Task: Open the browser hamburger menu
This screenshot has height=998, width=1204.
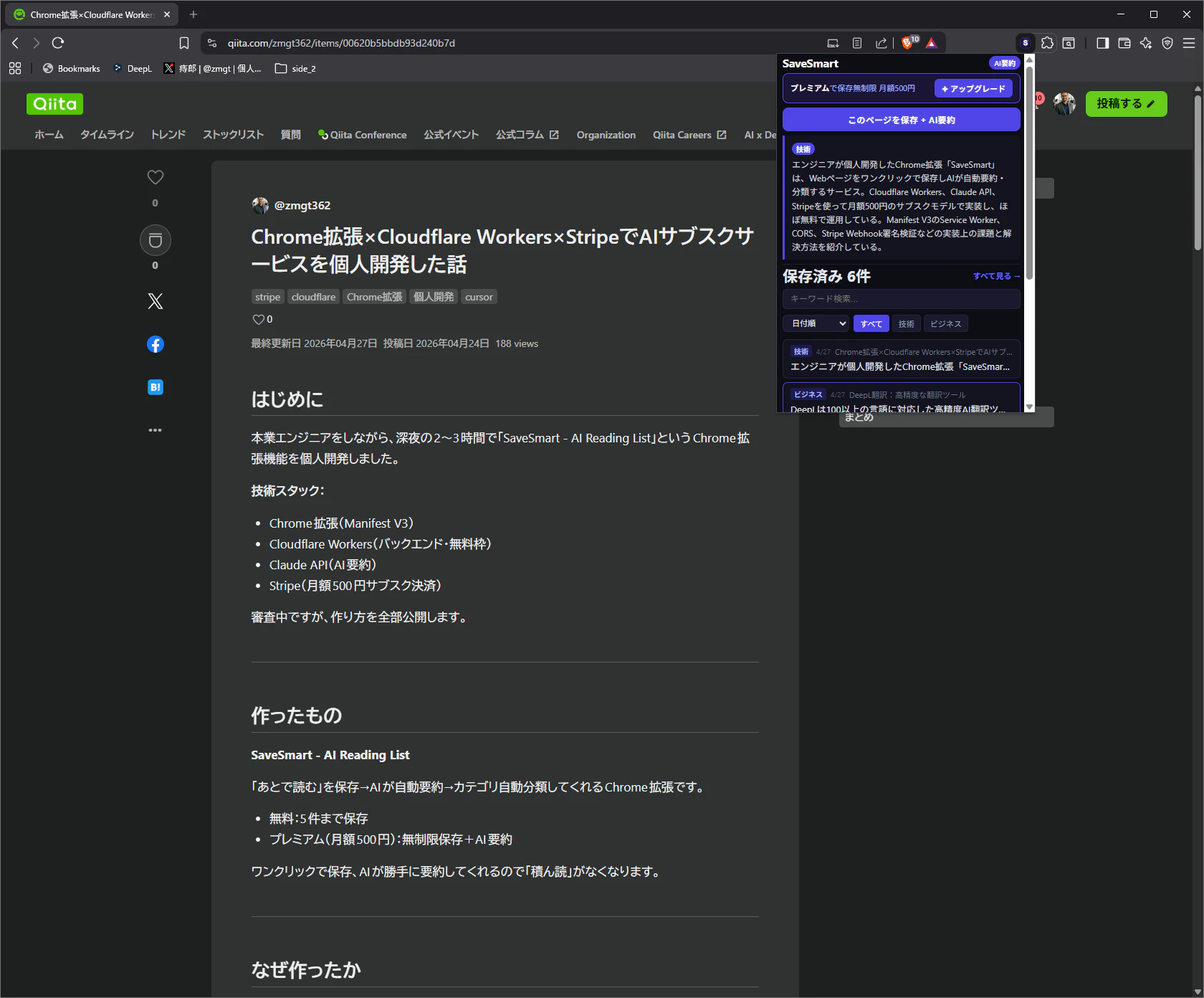Action: [1189, 43]
